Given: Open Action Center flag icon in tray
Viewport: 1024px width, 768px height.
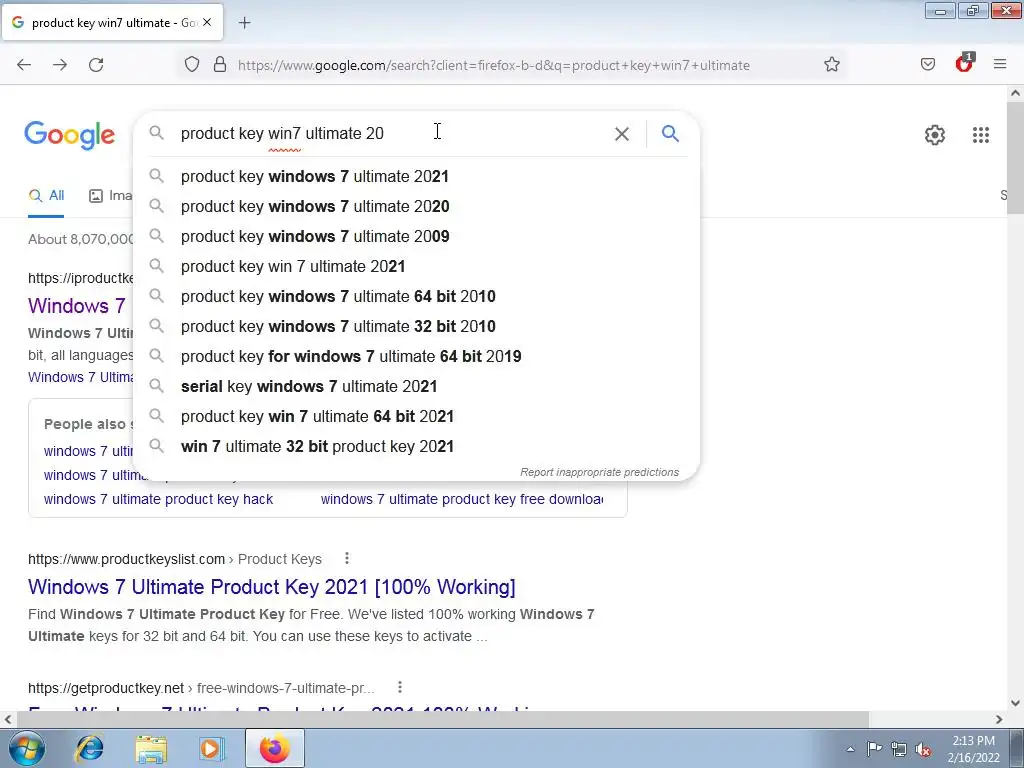Looking at the screenshot, I should coord(874,749).
